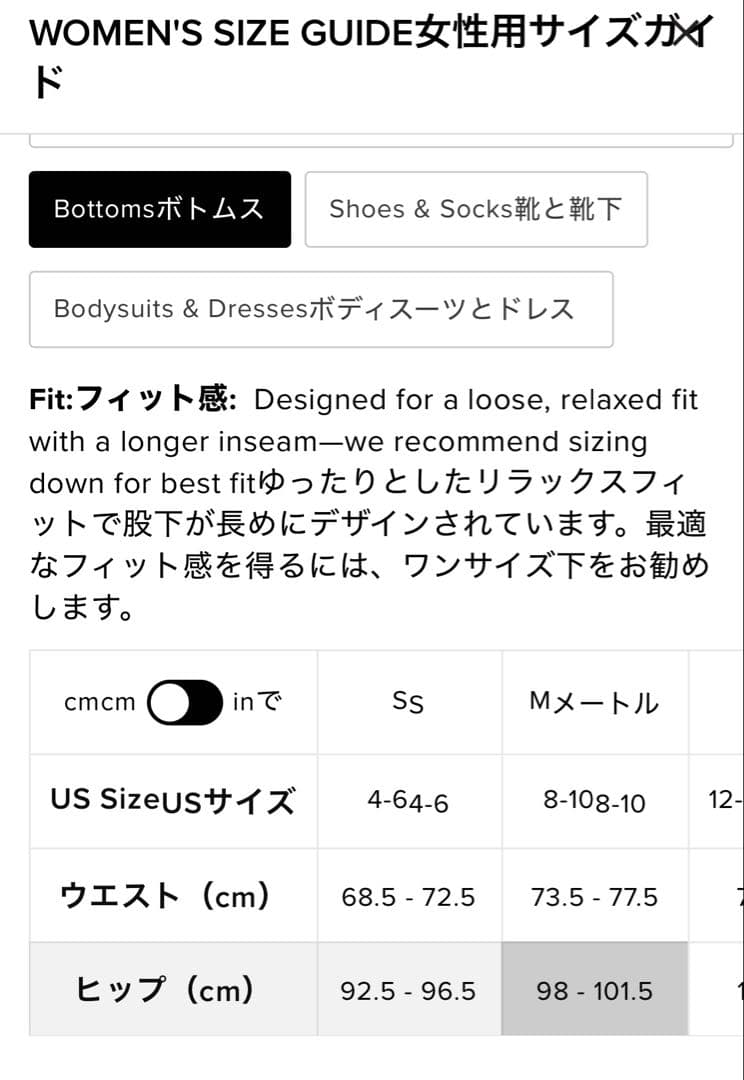Image resolution: width=744 pixels, height=1080 pixels.
Task: Select the Bodysuits & Dresses category
Action: (321, 308)
